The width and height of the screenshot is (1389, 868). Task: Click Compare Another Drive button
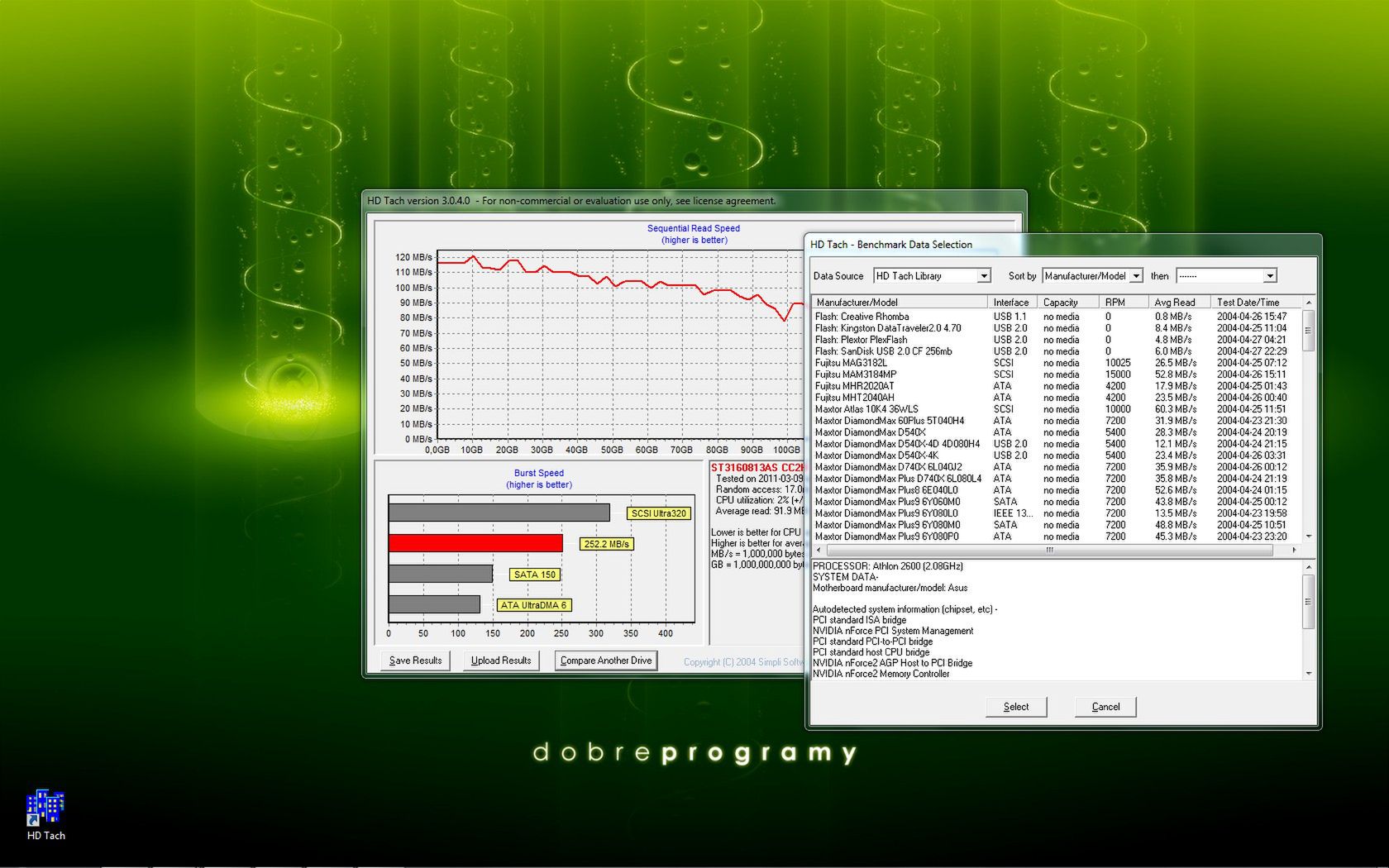pos(606,661)
